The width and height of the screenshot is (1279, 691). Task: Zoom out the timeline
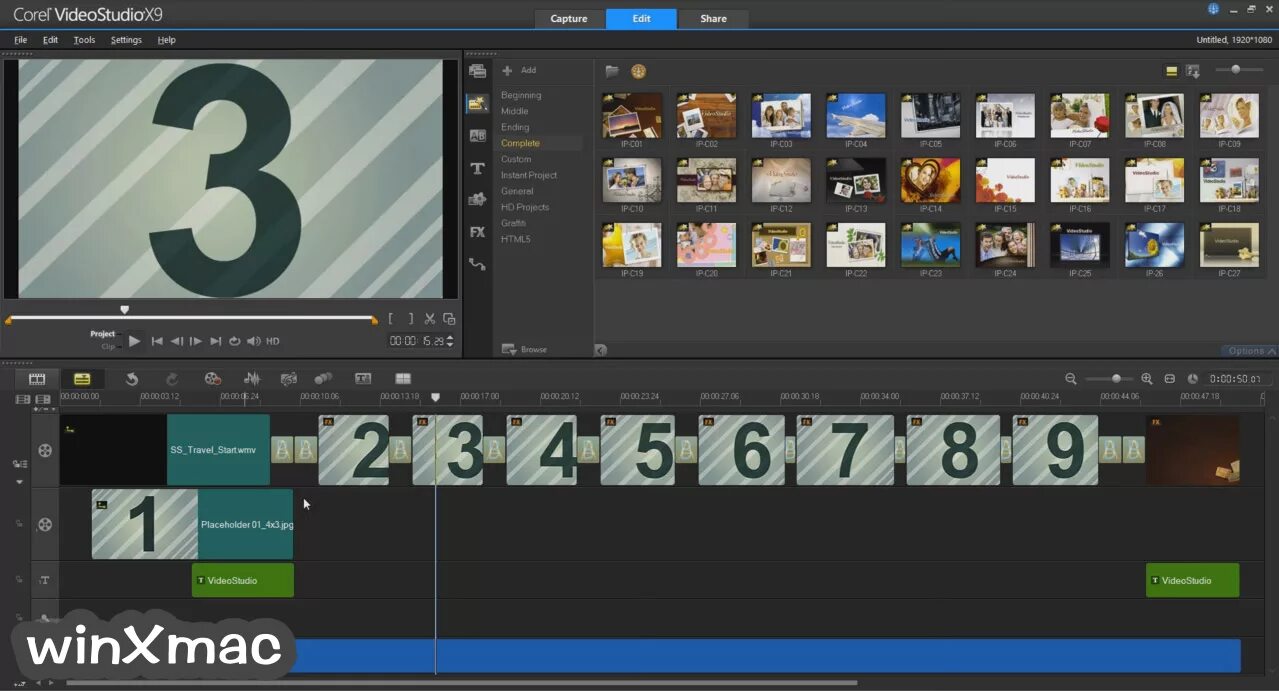1071,379
